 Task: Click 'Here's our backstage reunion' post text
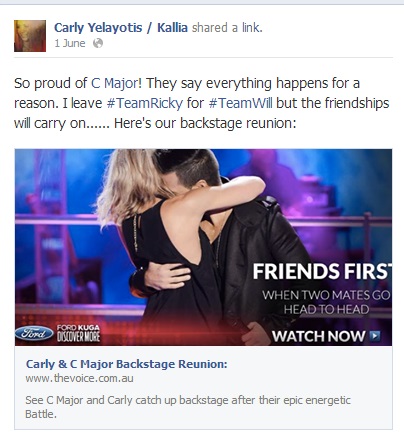click(x=205, y=123)
